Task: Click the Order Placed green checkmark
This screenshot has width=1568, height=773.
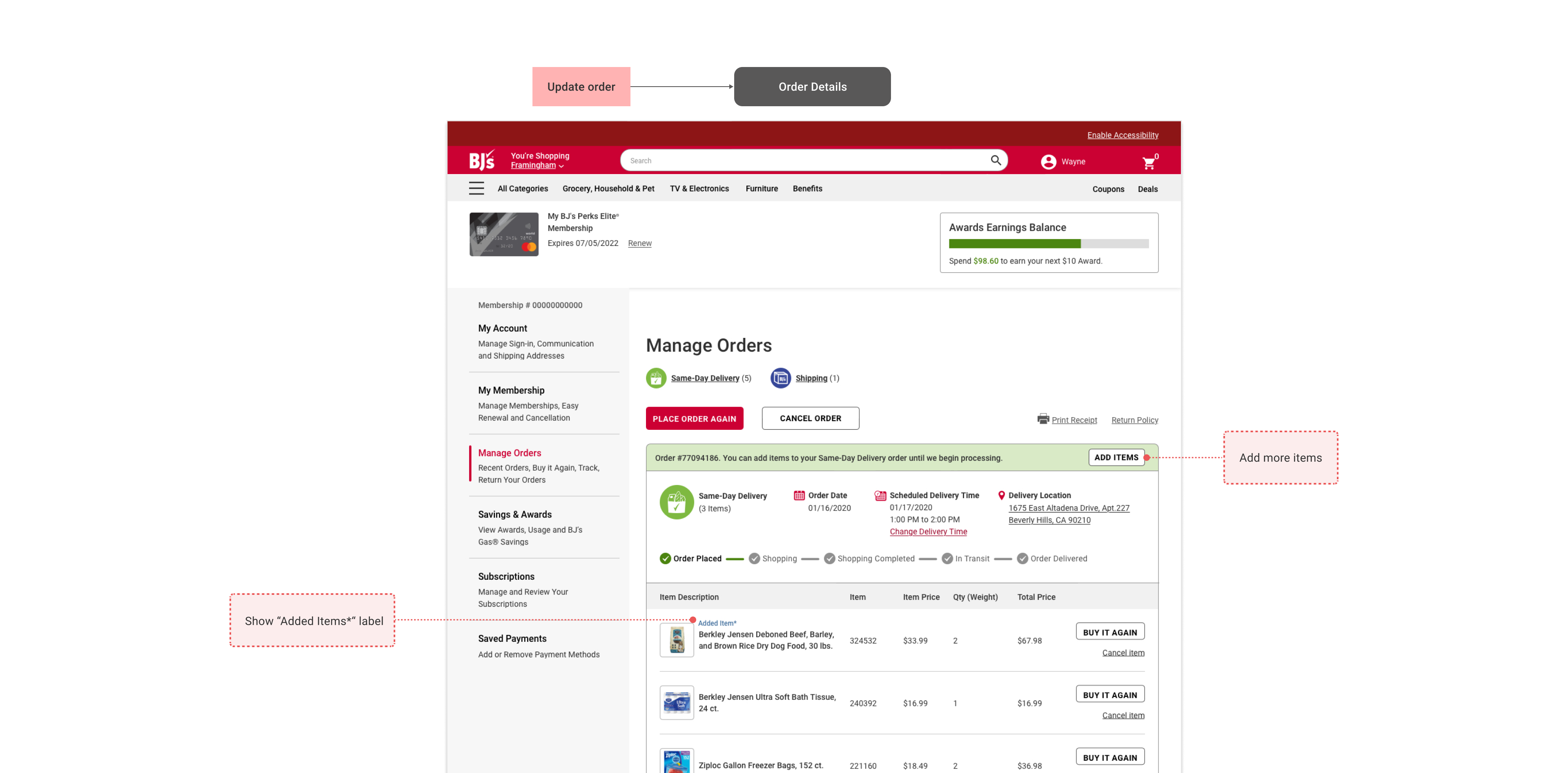Action: click(x=665, y=559)
